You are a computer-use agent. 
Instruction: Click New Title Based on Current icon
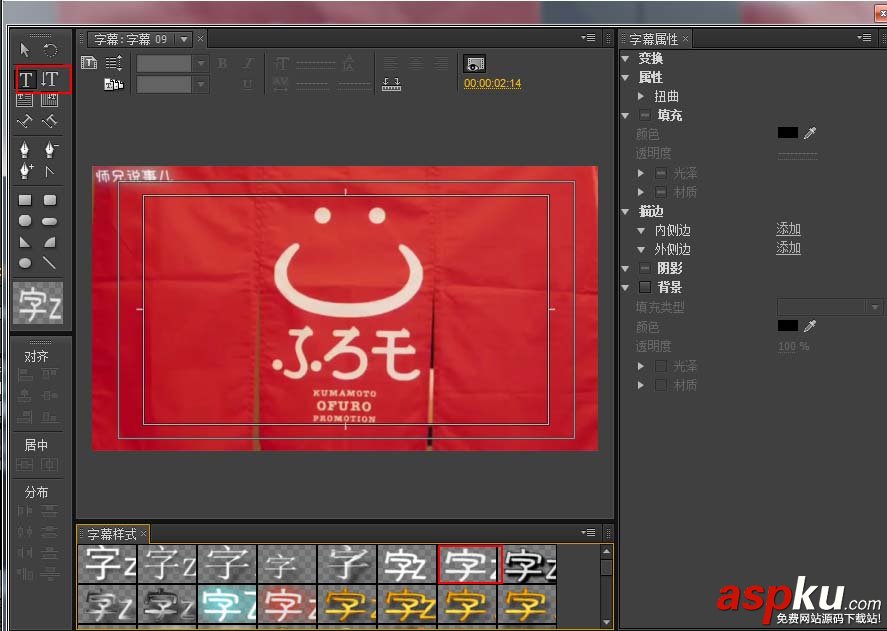[89, 62]
